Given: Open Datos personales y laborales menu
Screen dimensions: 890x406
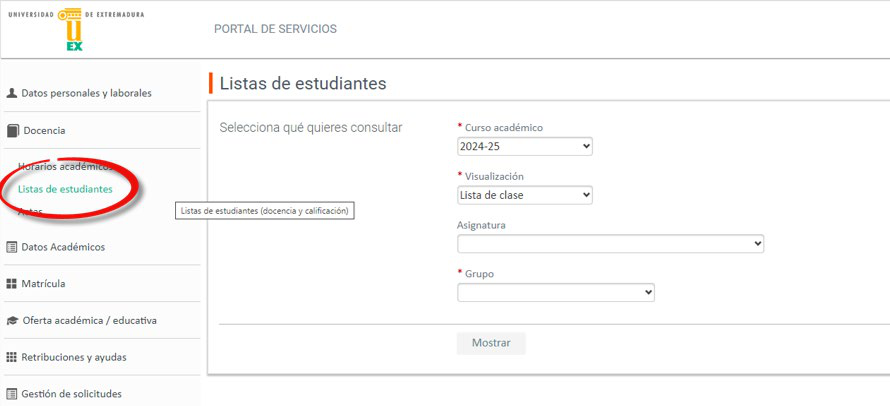Looking at the screenshot, I should pyautogui.click(x=86, y=93).
